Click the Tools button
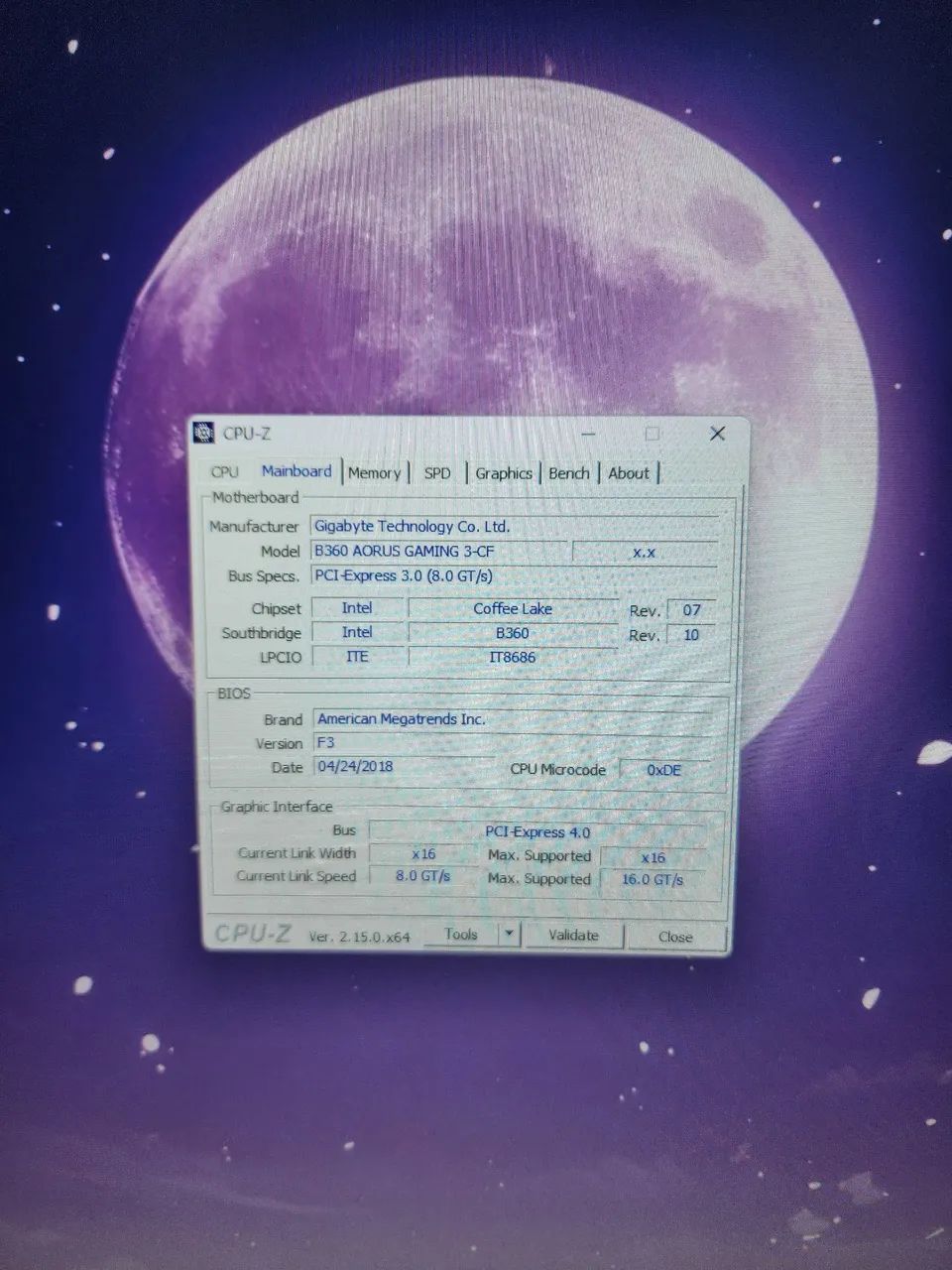This screenshot has height=1270, width=952. pyautogui.click(x=461, y=934)
